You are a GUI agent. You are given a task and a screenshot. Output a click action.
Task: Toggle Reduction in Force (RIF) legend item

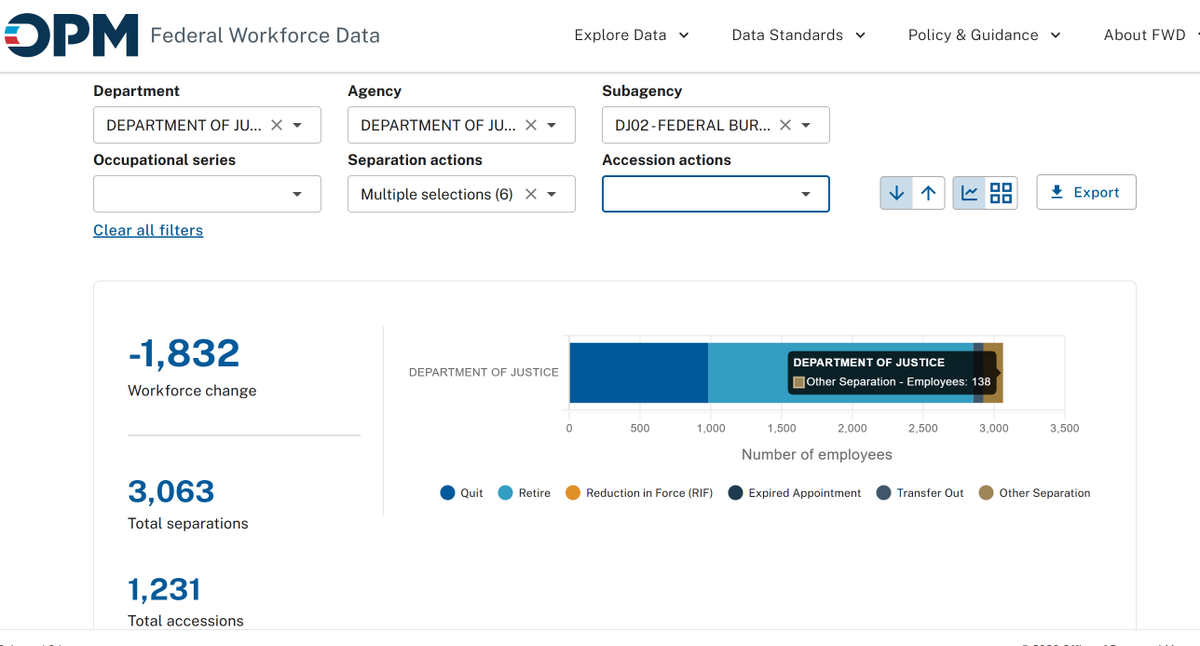(639, 493)
